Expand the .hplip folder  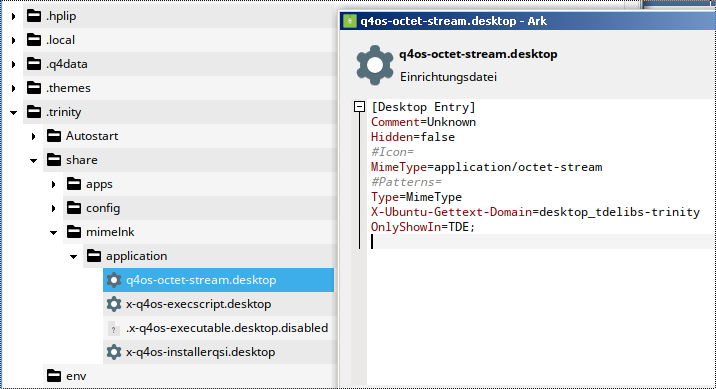click(x=13, y=16)
